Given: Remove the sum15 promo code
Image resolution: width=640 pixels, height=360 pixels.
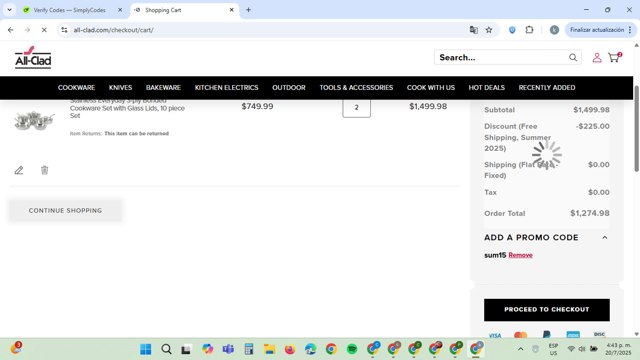Looking at the screenshot, I should 520,255.
